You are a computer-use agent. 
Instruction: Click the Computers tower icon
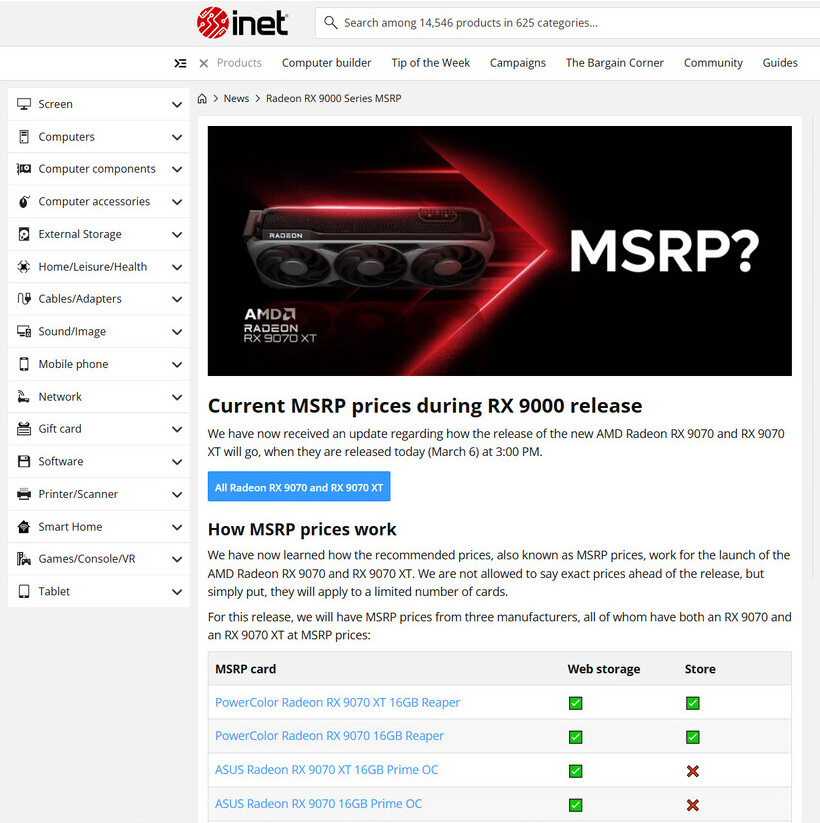[24, 136]
